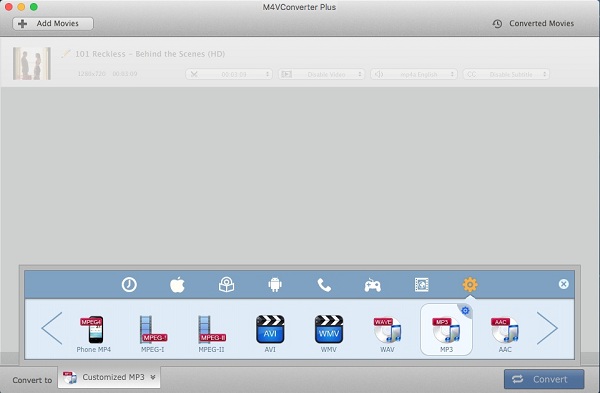The height and width of the screenshot is (393, 600).
Task: Open the Disable Video dropdown
Action: click(321, 74)
